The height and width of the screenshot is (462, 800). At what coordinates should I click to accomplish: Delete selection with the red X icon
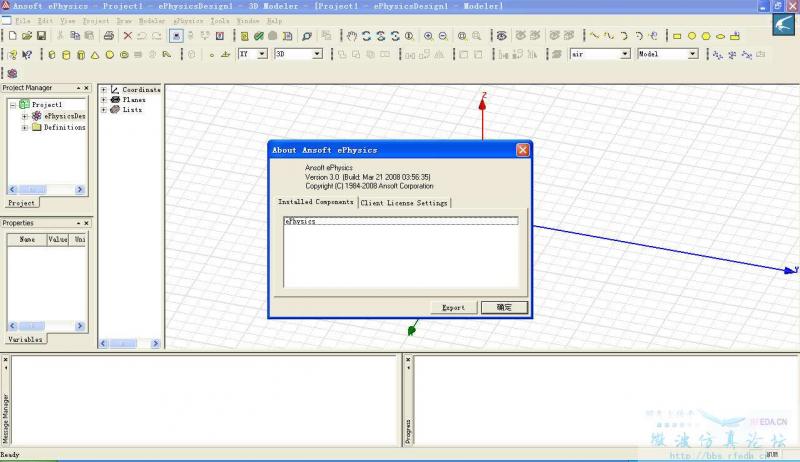pyautogui.click(x=128, y=36)
